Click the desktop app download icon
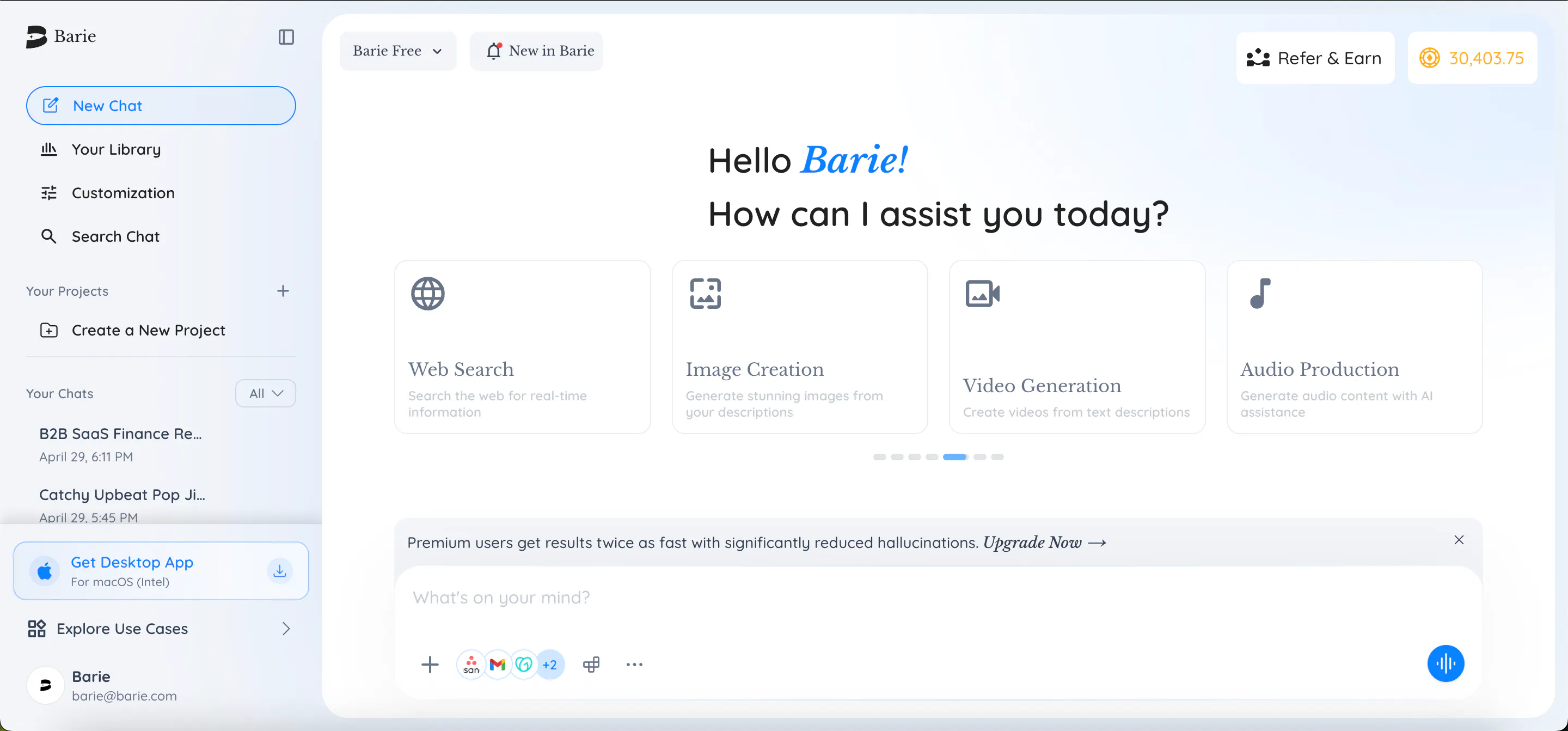 coord(280,571)
